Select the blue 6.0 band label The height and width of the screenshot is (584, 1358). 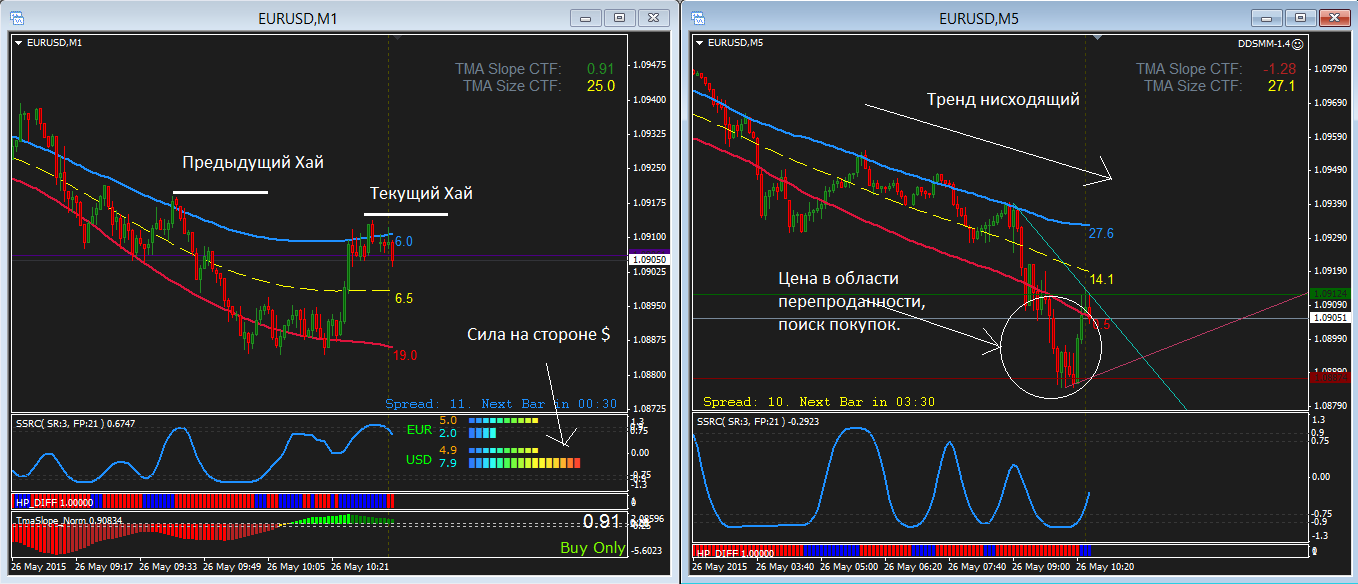[x=403, y=242]
